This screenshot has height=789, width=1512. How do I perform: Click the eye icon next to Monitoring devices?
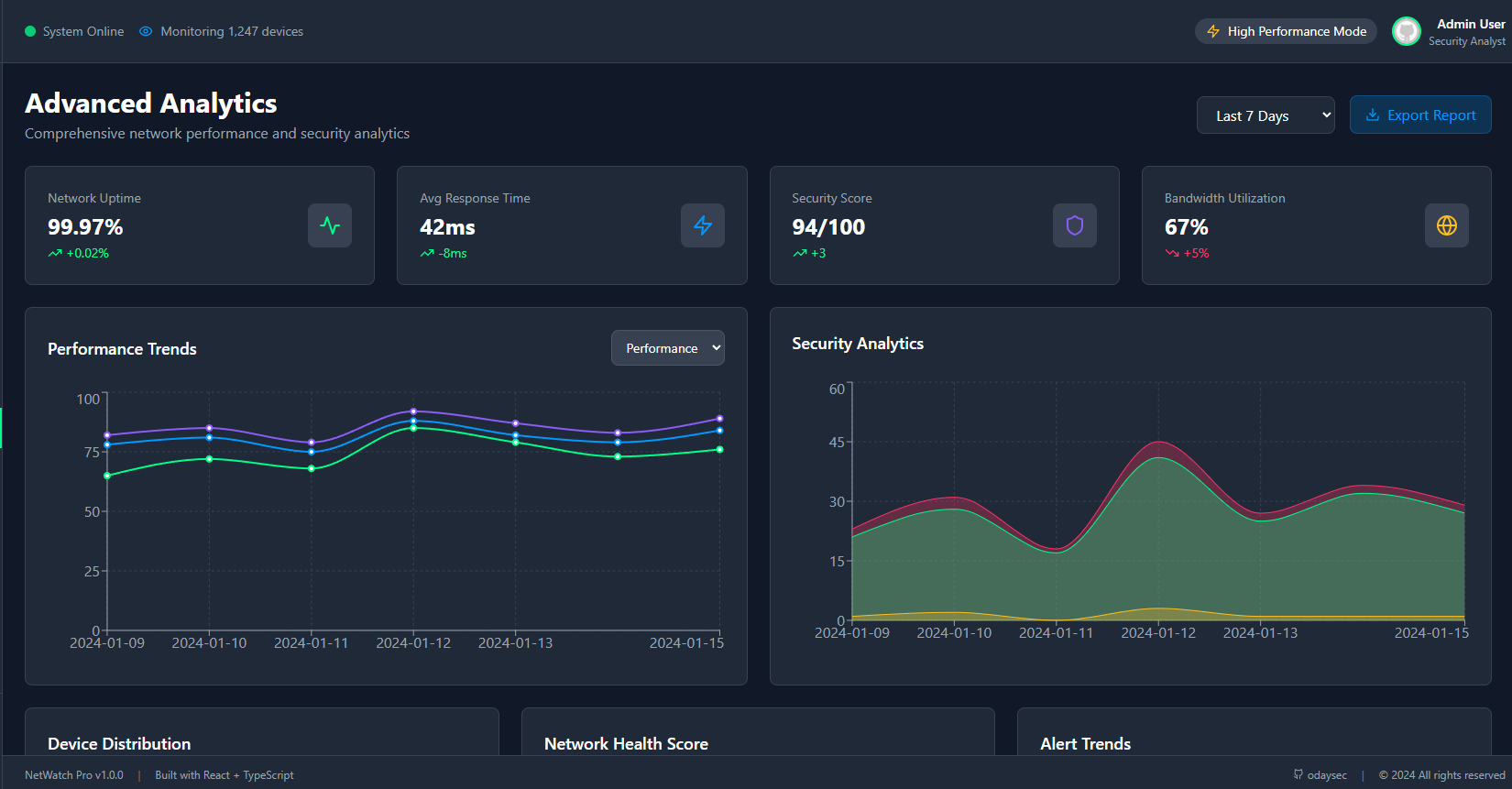tap(146, 31)
